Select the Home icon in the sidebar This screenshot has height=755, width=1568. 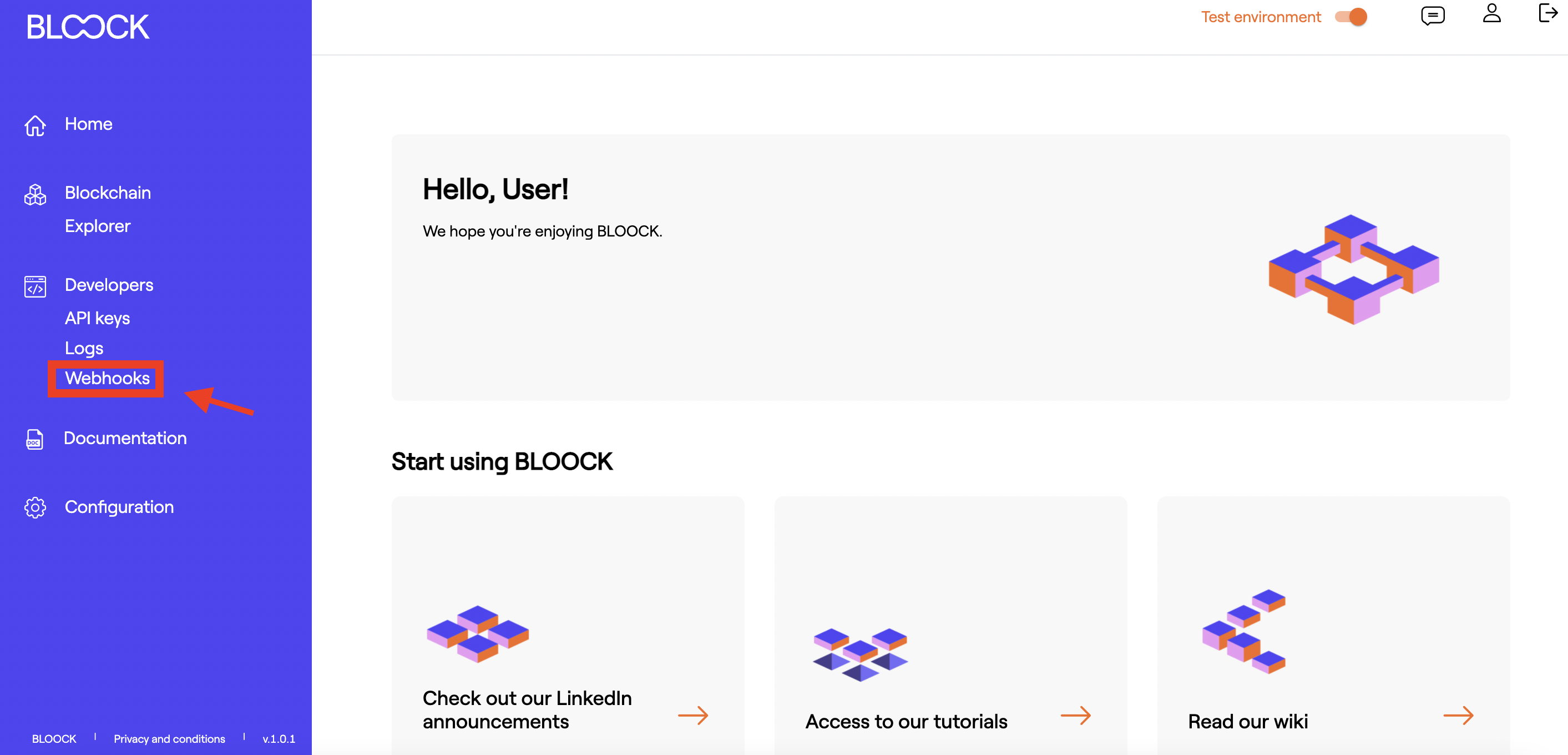35,125
